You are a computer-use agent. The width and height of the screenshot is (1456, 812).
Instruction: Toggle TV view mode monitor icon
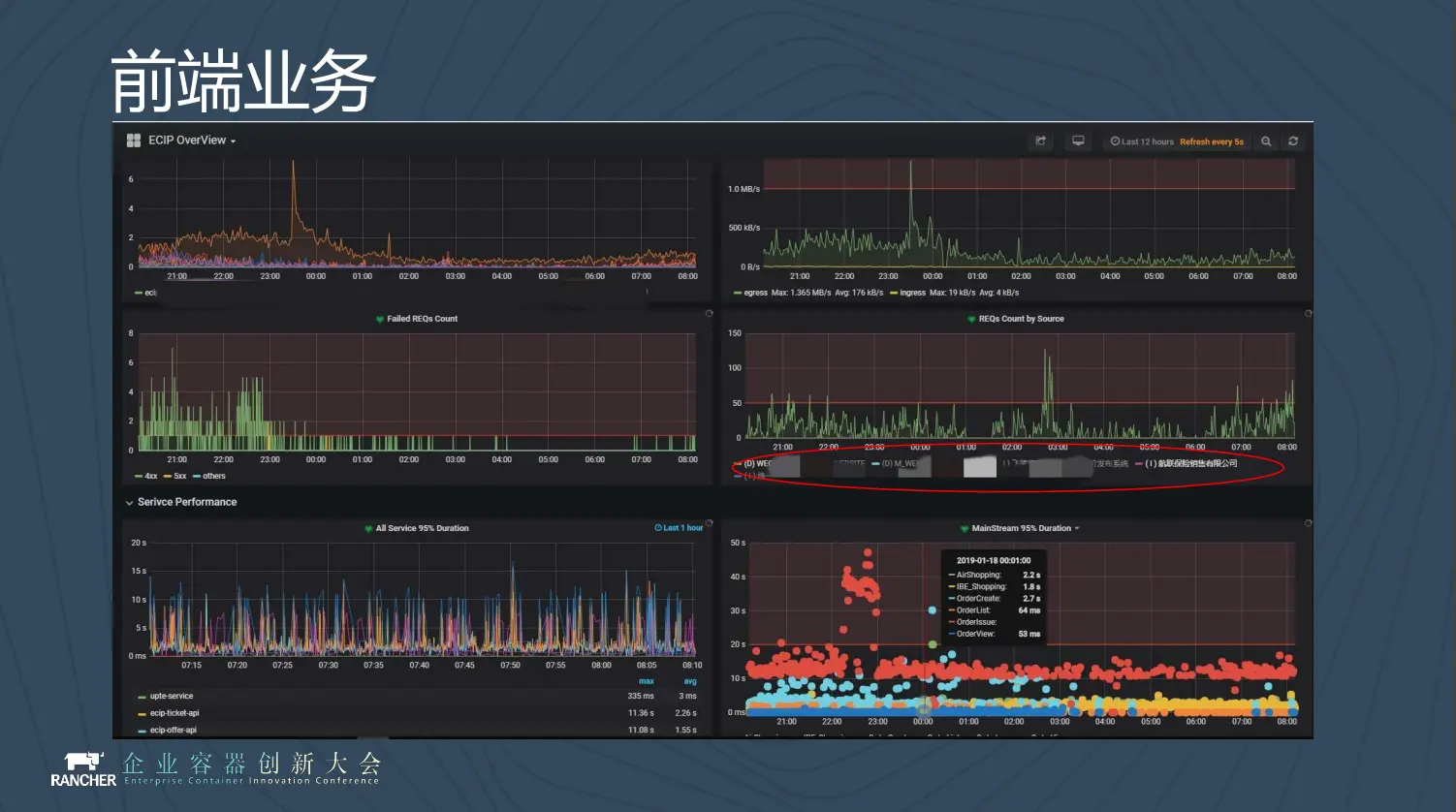pyautogui.click(x=1078, y=141)
